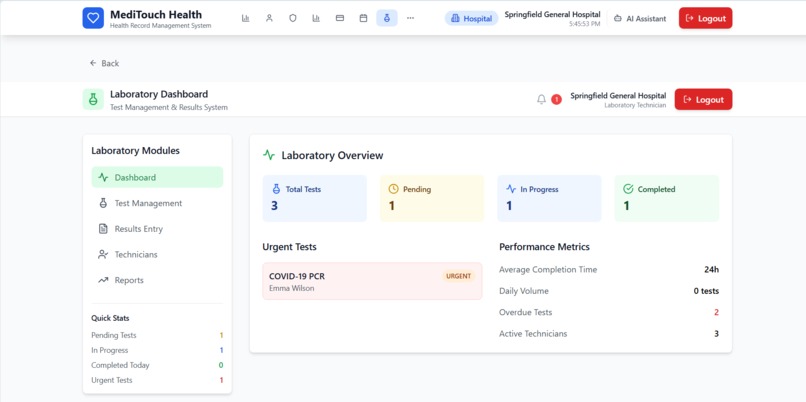Click the green Laboratory Dashboard flask icon
The width and height of the screenshot is (806, 402).
93,99
